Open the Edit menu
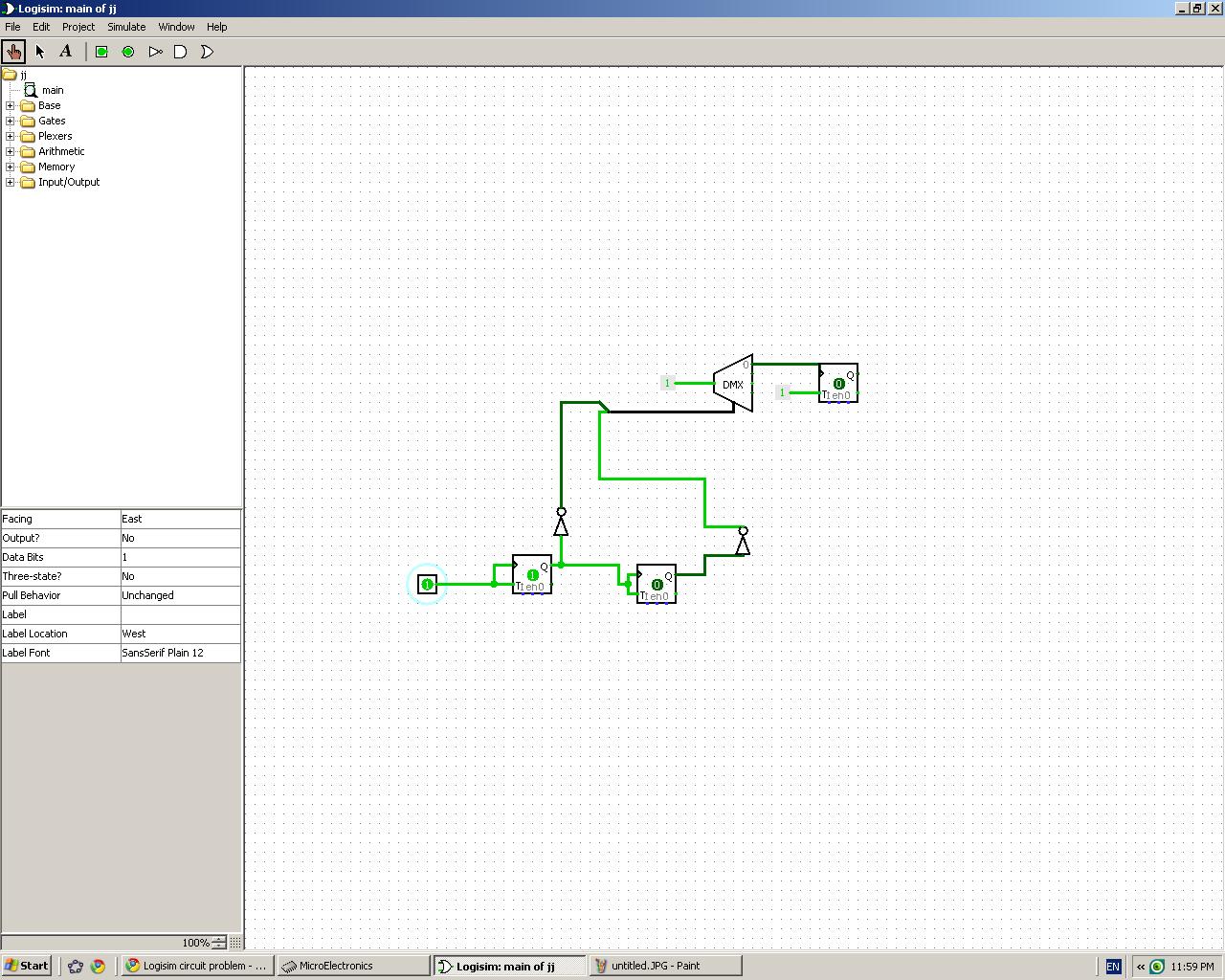 [41, 27]
